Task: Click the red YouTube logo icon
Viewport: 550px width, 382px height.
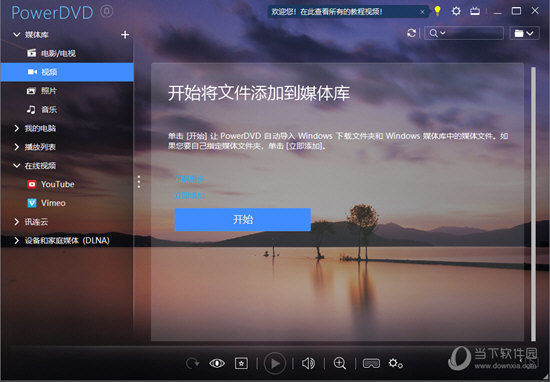Action: 32,184
